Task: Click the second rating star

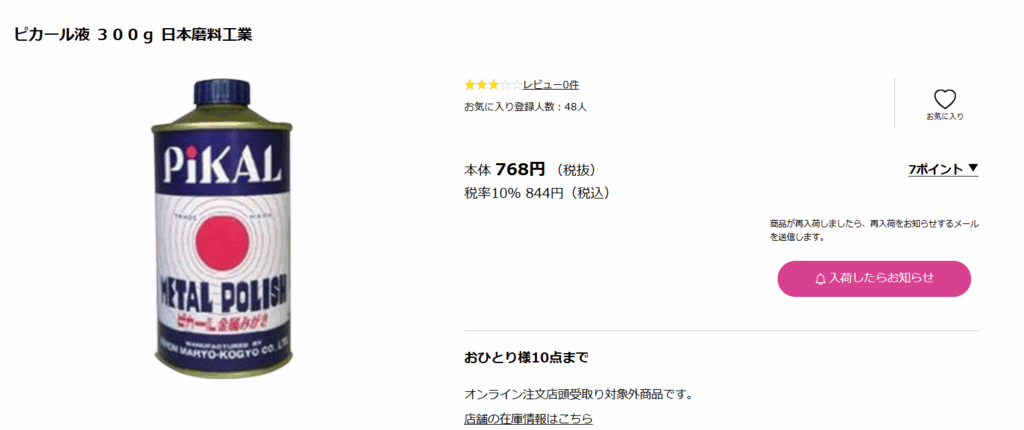Action: click(x=481, y=85)
